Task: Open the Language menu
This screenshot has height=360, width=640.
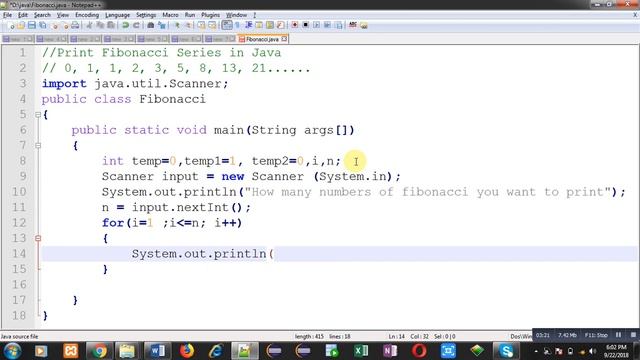Action: click(118, 15)
